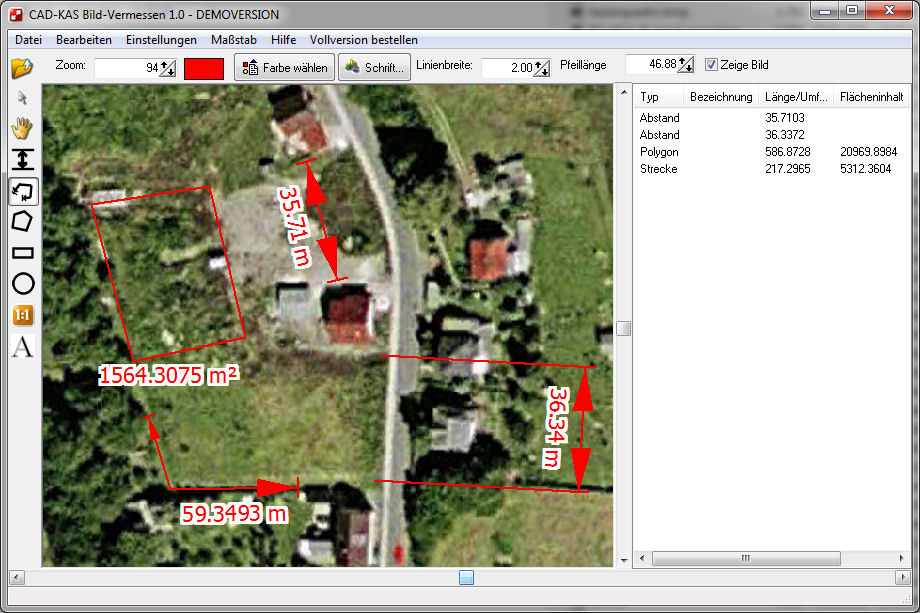Click the open file folder icon
The height and width of the screenshot is (613, 920).
(x=22, y=68)
